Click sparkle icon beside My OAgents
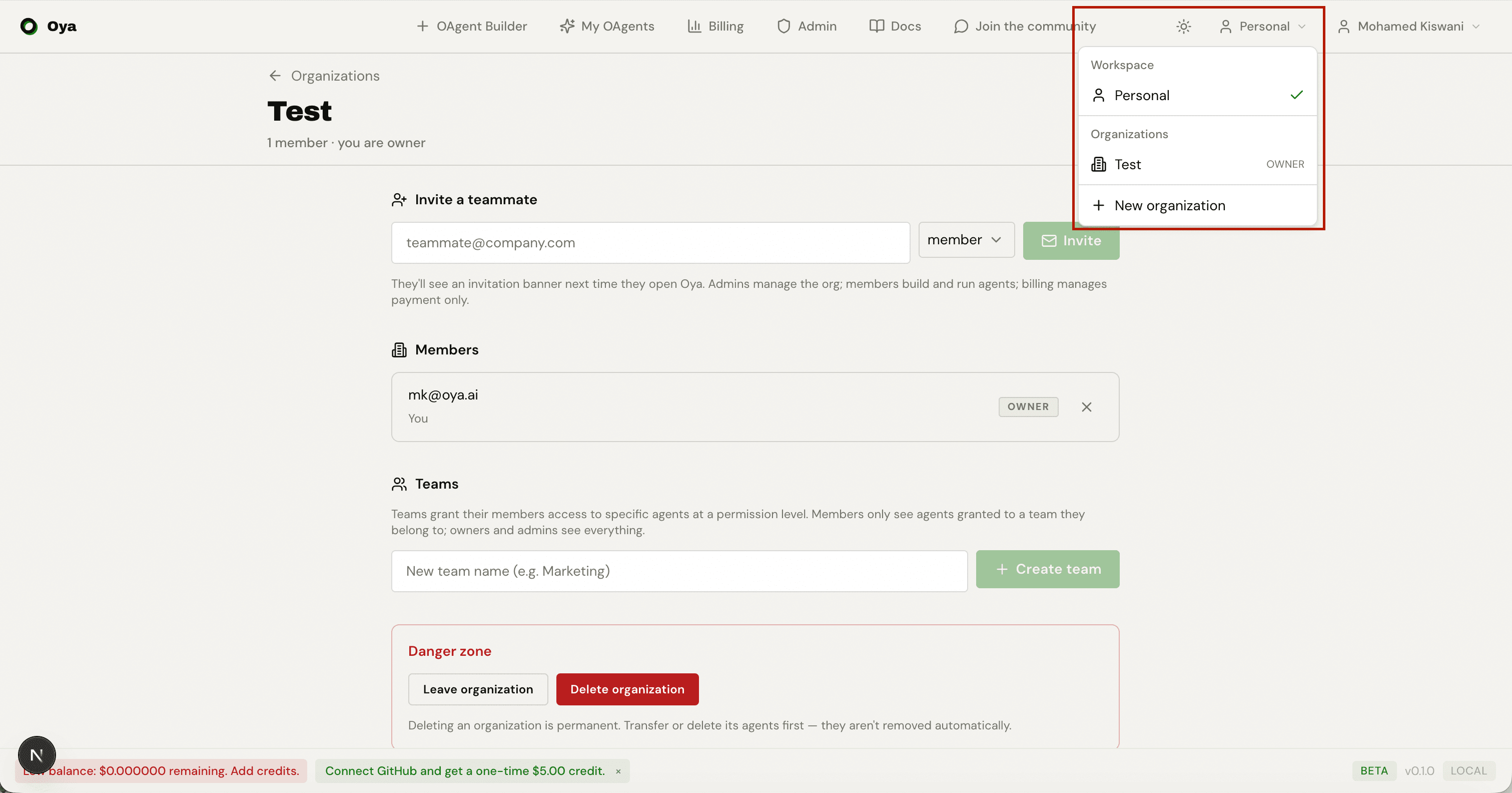 pyautogui.click(x=567, y=27)
